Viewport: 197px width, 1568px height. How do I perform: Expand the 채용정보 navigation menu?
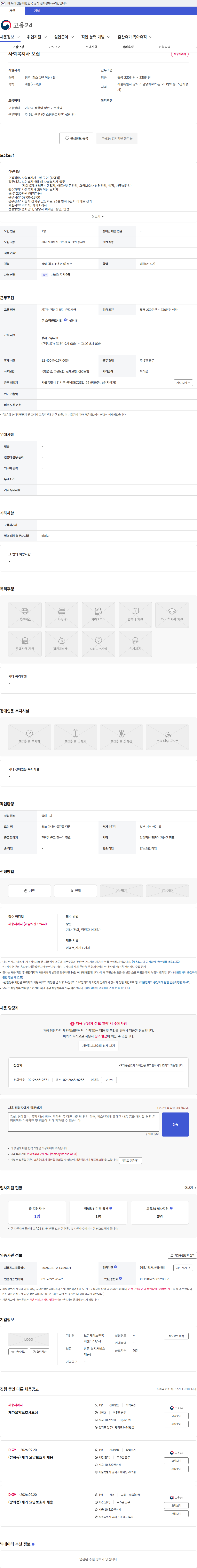coord(10,37)
